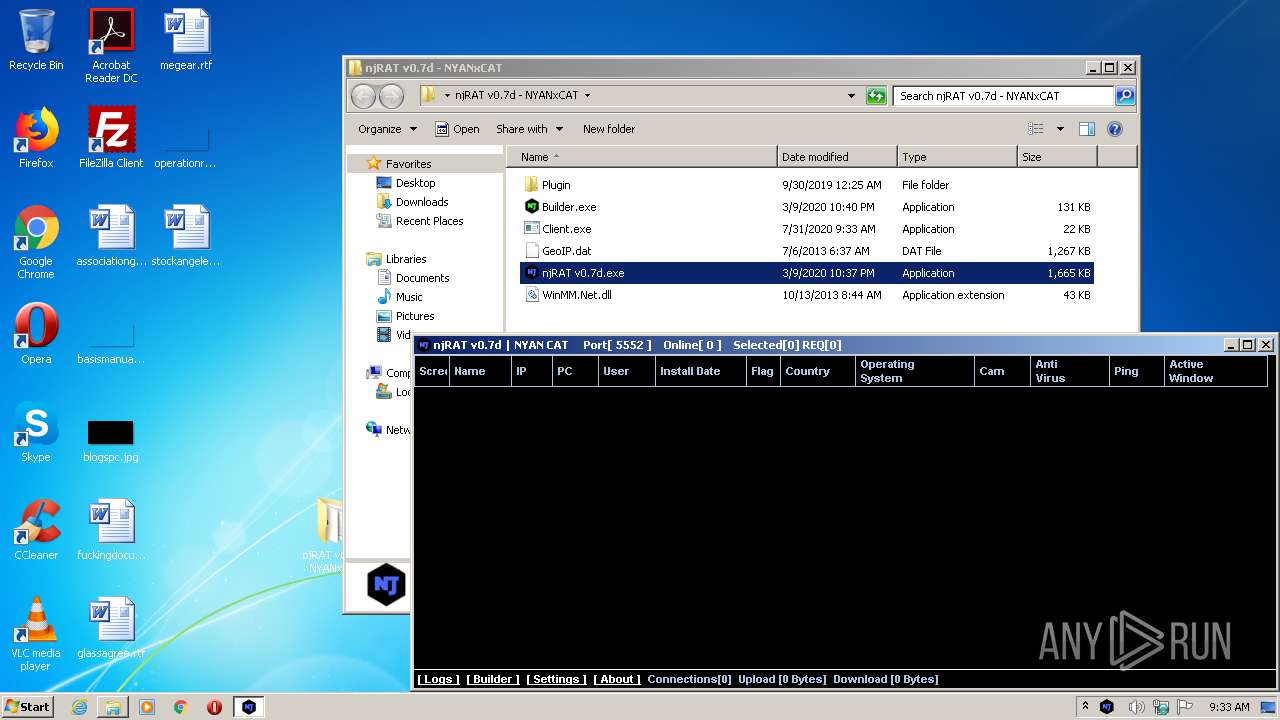Image resolution: width=1280 pixels, height=720 pixels.
Task: Select FileZilla Client desktop icon
Action: coord(111,137)
